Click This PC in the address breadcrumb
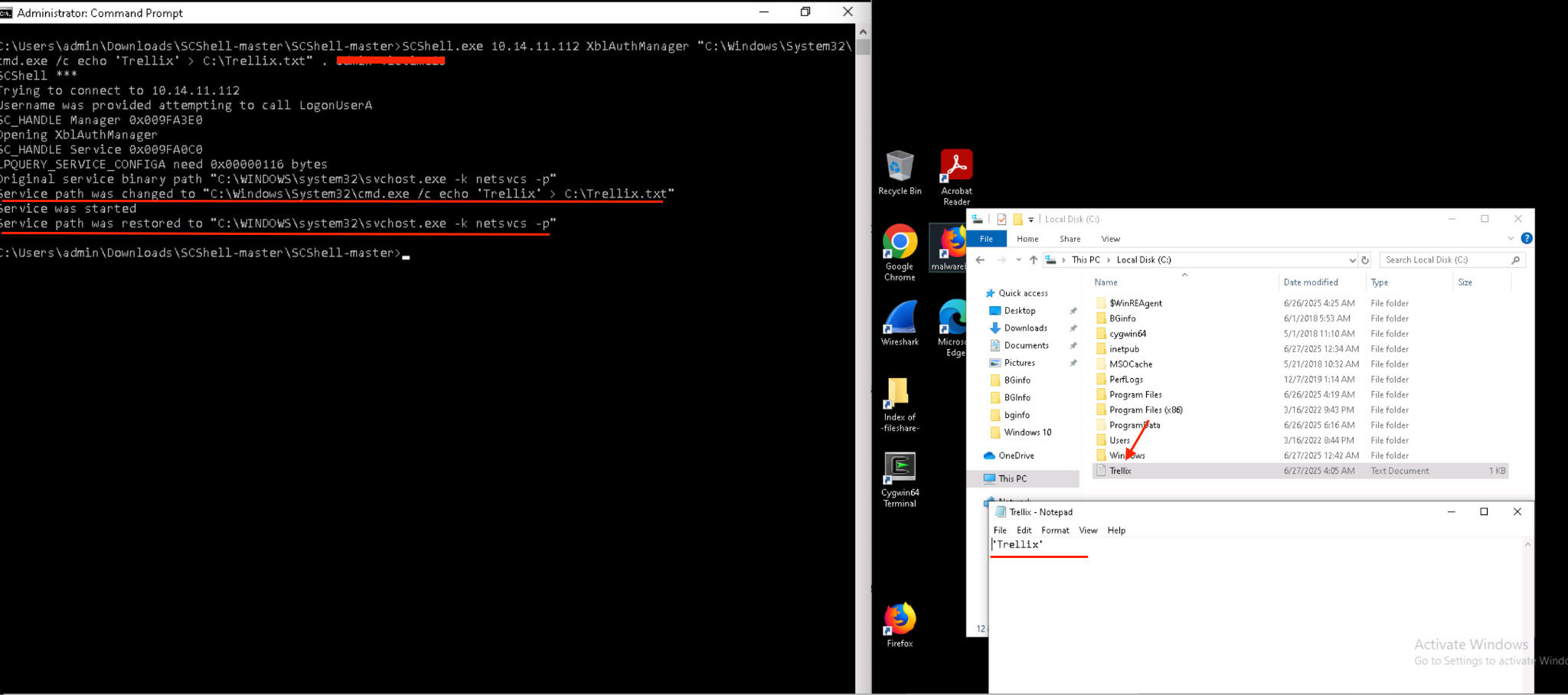The image size is (1568, 695). (1086, 260)
